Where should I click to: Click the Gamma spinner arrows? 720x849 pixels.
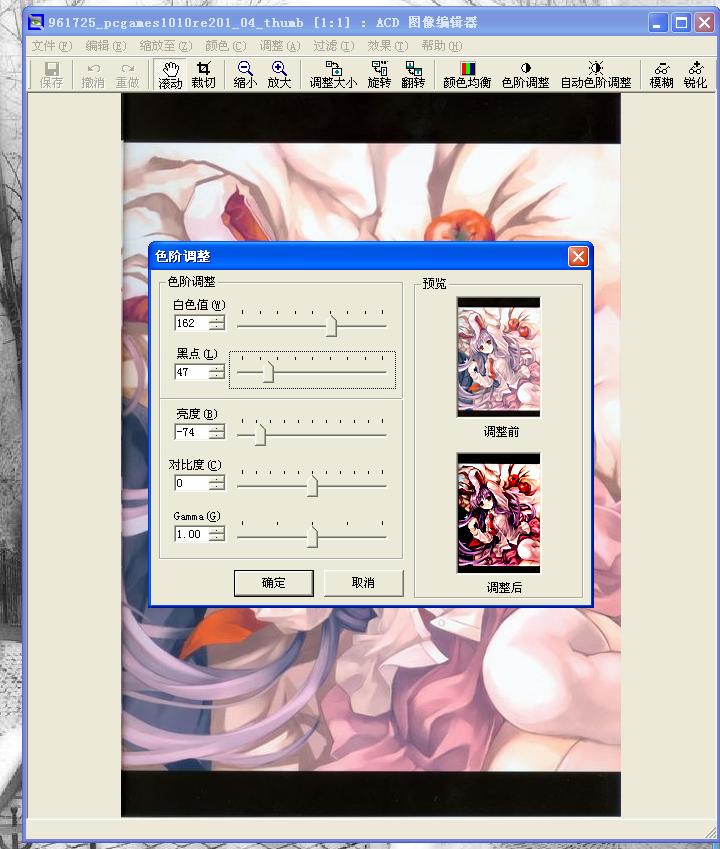pos(217,534)
